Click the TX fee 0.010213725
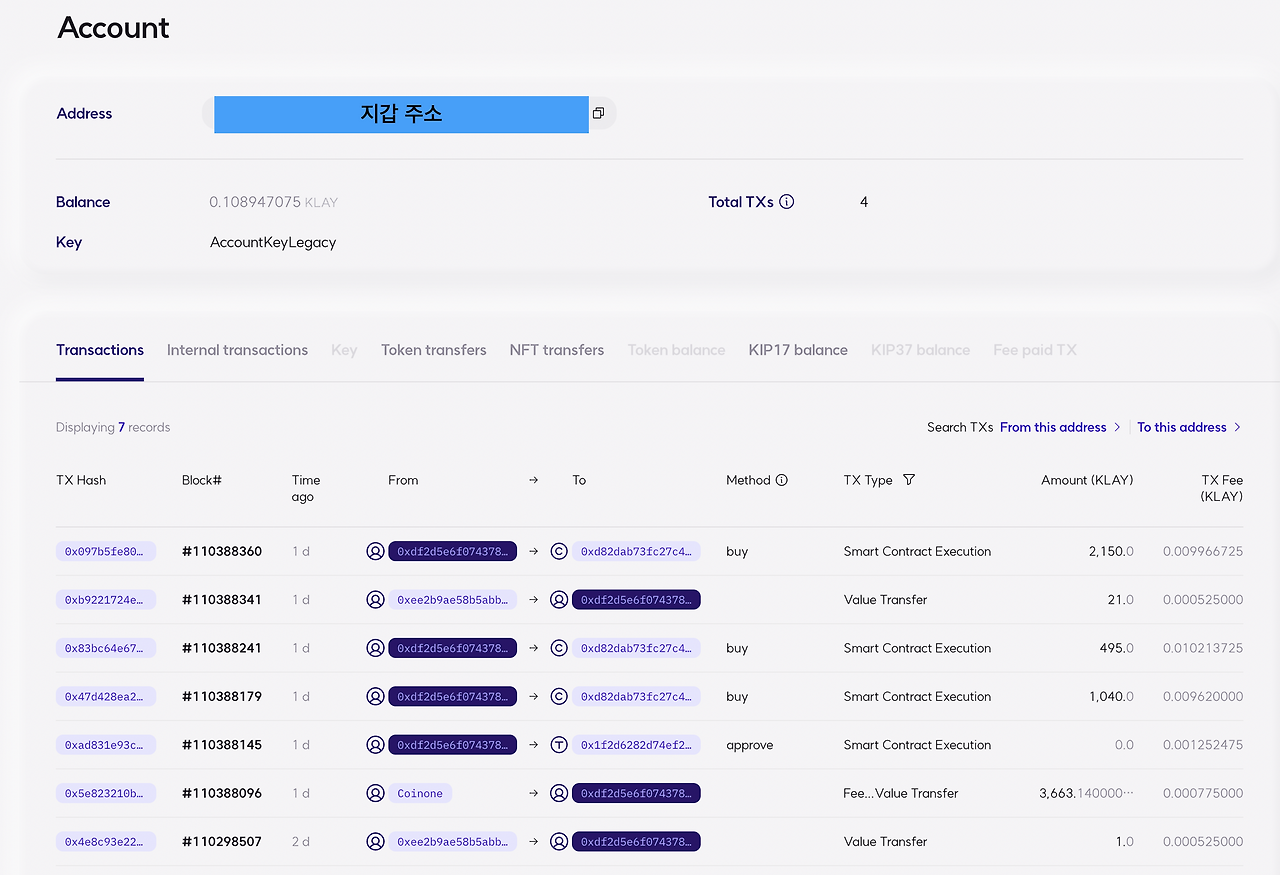Viewport: 1280px width, 875px height. coord(1203,648)
